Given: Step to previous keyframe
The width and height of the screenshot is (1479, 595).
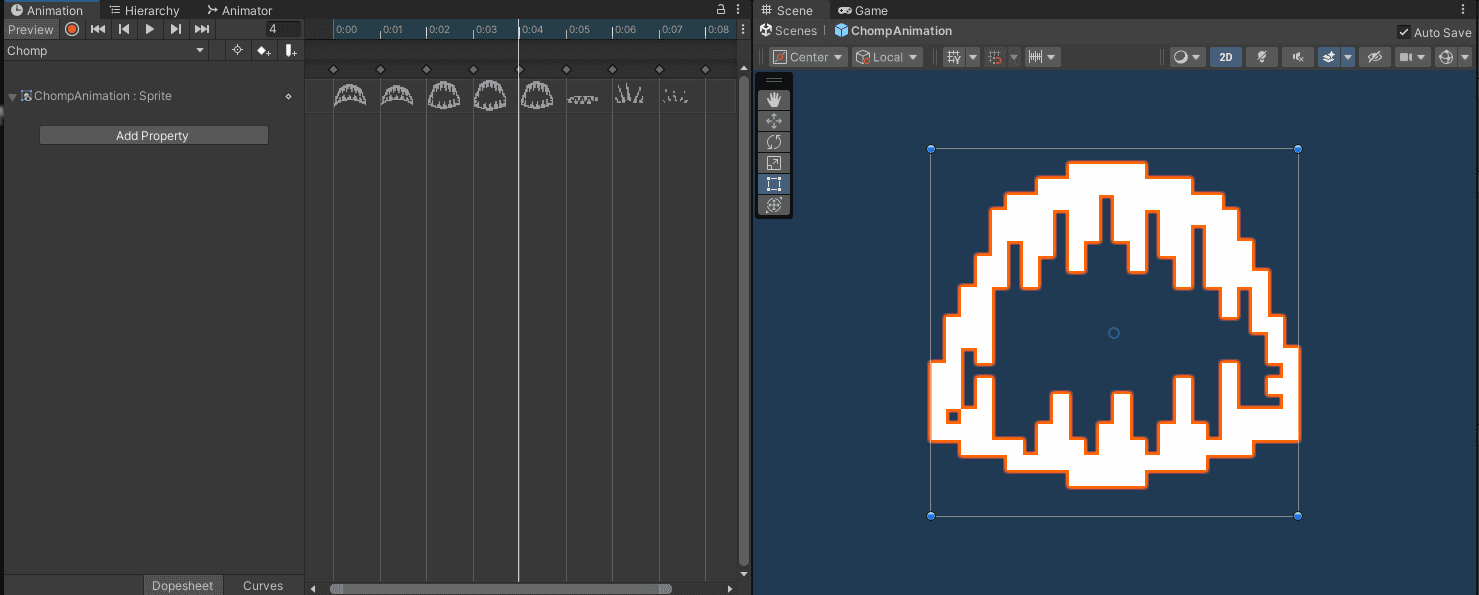Looking at the screenshot, I should pos(124,29).
